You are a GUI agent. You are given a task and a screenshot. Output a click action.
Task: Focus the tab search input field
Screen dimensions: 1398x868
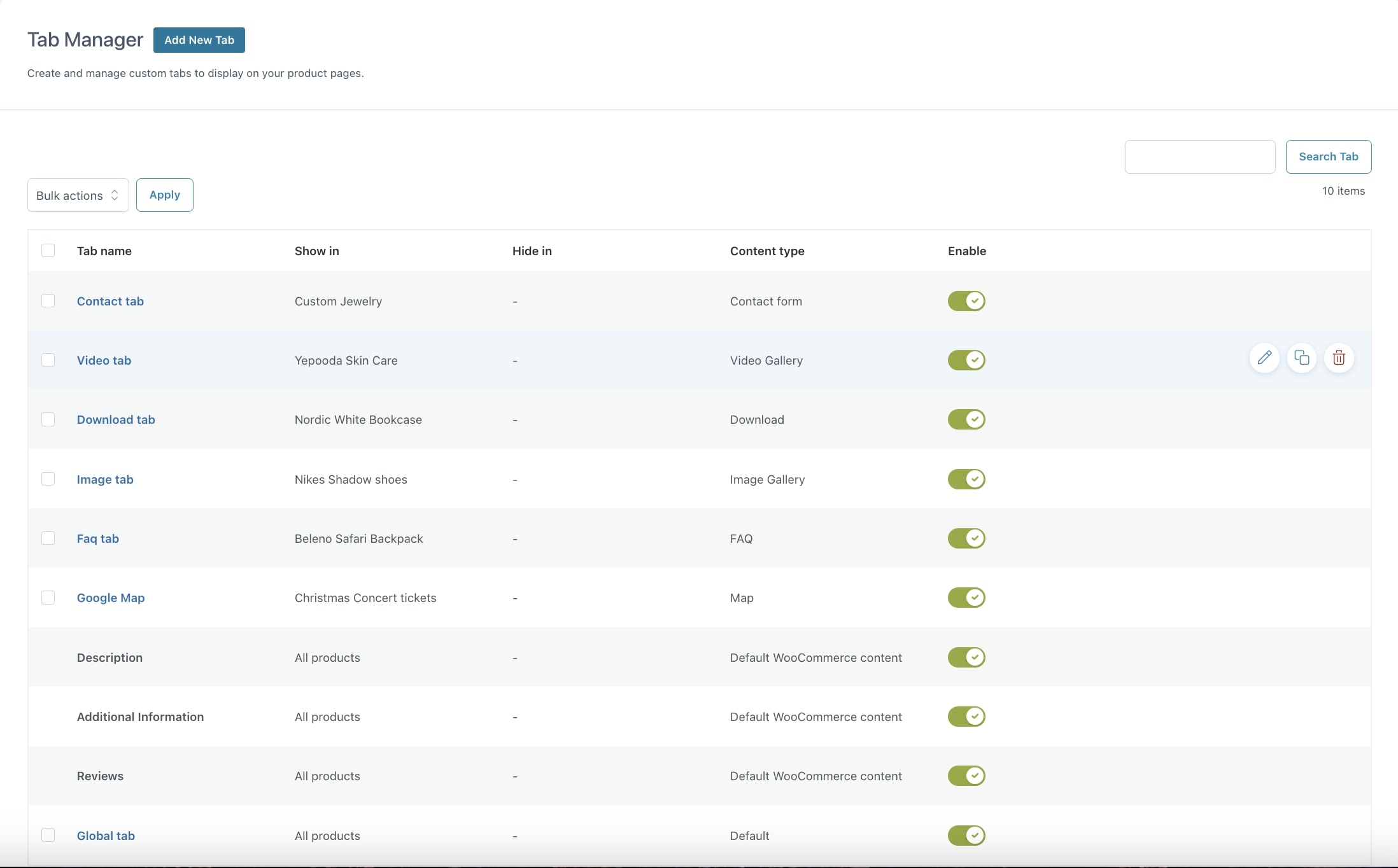point(1199,157)
